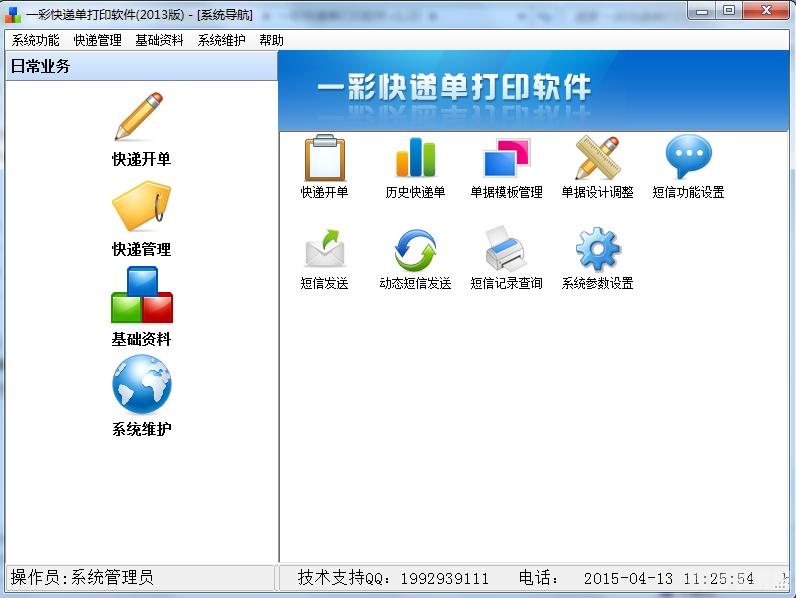Select 快递管理 yellow tag in sidebar

141,208
